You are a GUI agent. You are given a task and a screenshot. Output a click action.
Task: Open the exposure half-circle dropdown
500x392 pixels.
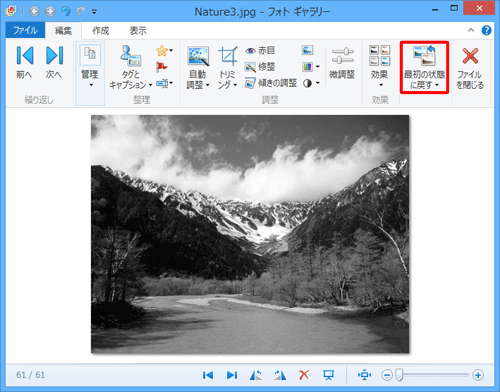pyautogui.click(x=311, y=83)
